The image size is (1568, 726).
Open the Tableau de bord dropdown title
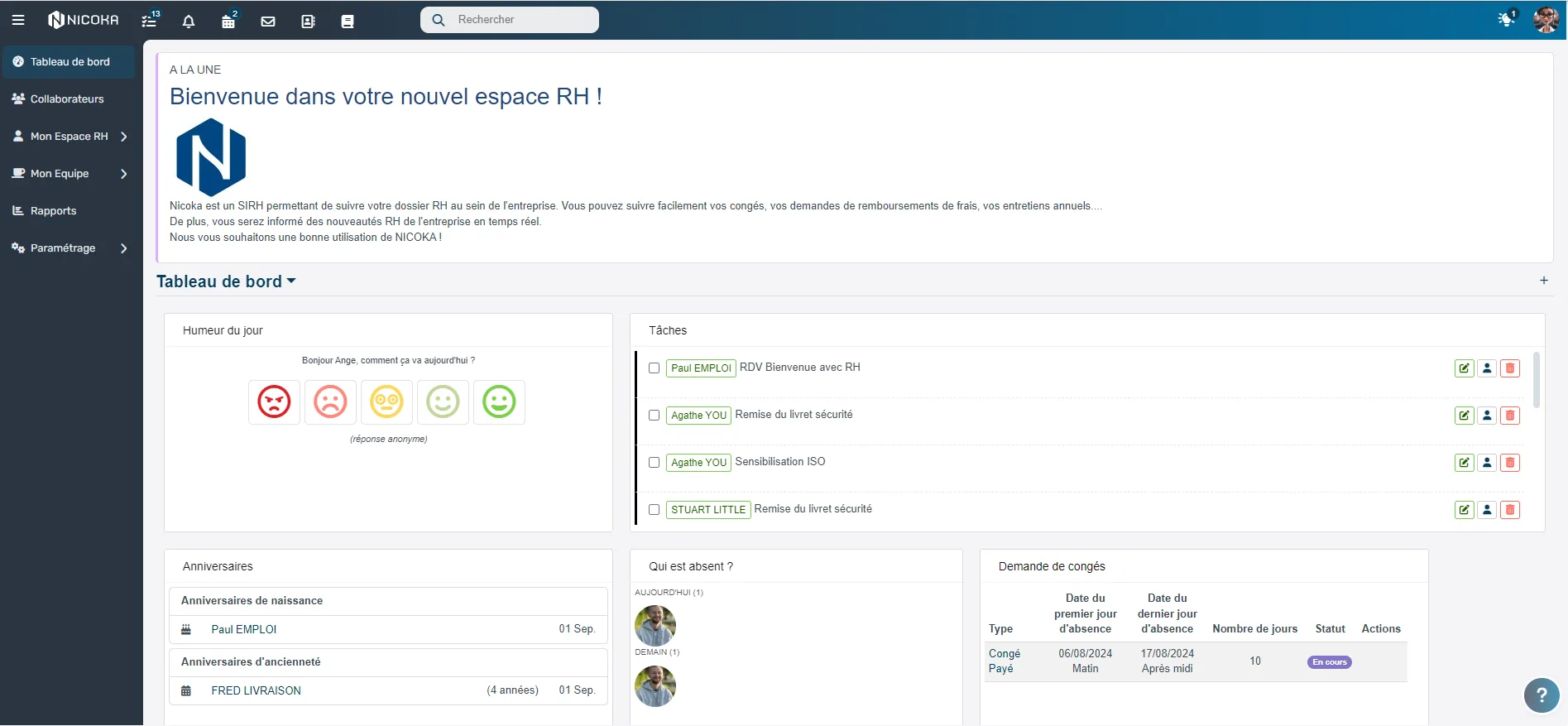tap(226, 281)
